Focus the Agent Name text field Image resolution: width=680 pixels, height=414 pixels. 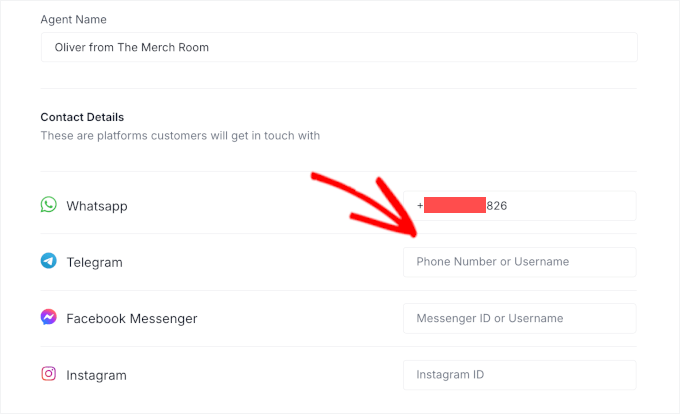[339, 48]
